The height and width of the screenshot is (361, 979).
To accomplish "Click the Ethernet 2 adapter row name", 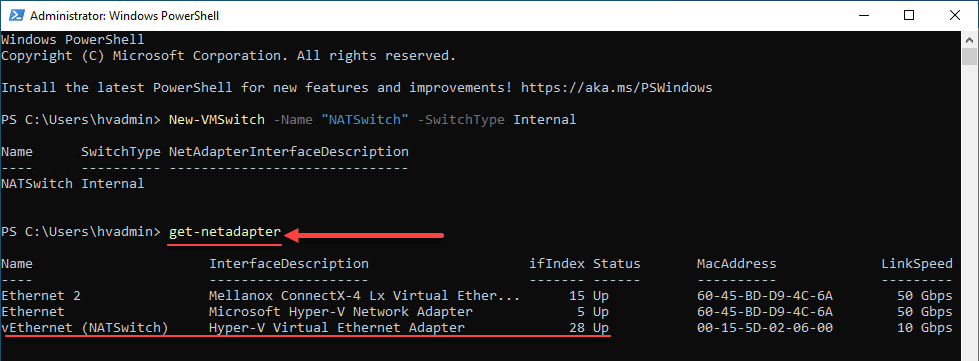I will point(41,295).
